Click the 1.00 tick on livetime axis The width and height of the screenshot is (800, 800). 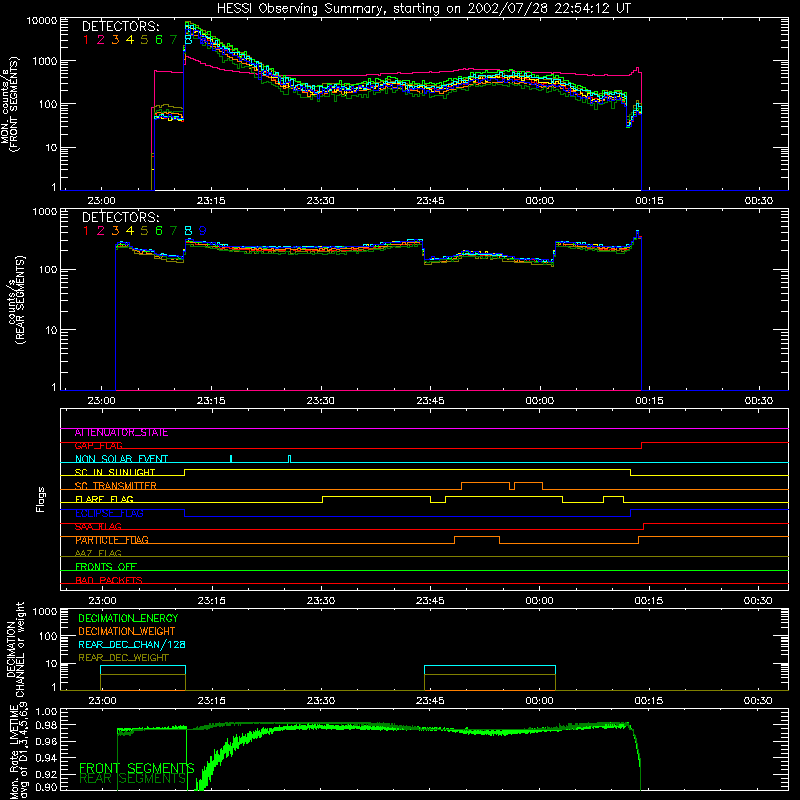47,712
